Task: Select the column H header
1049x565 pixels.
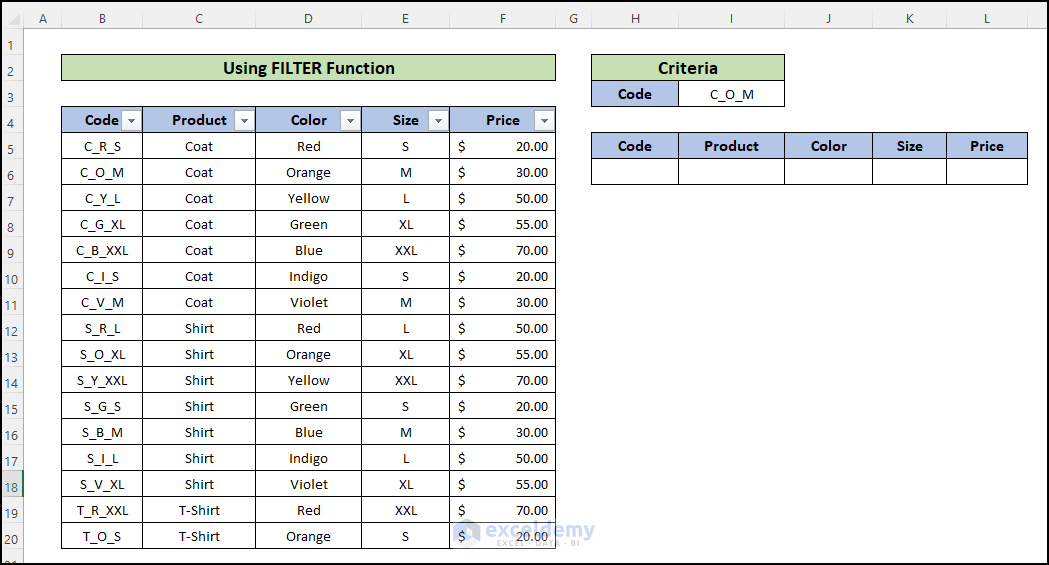Action: [x=635, y=19]
